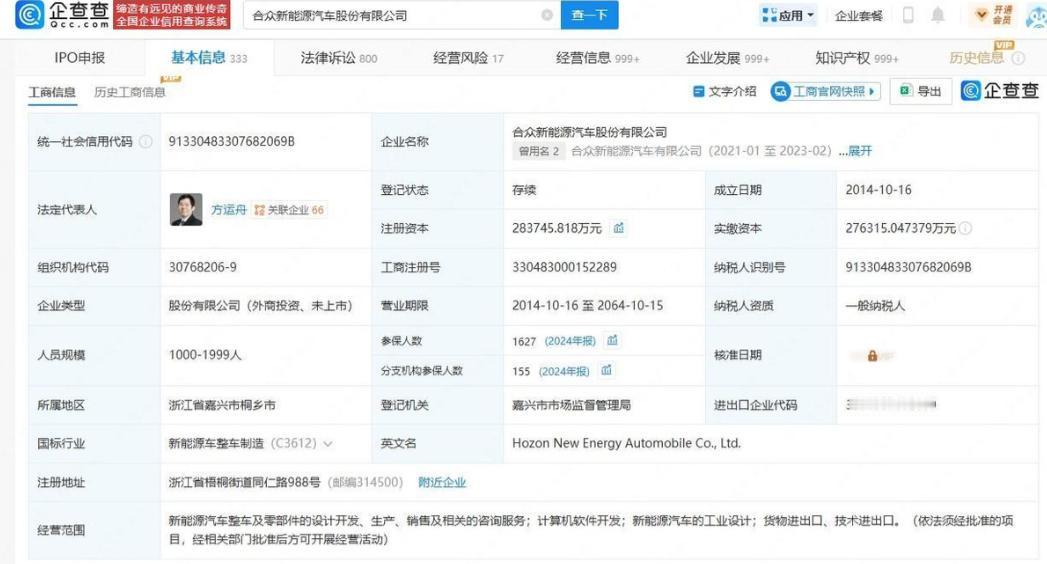Viewport: 1047px width, 564px height.
Task: Open the 法律诉讼 tab
Action: coord(339,58)
